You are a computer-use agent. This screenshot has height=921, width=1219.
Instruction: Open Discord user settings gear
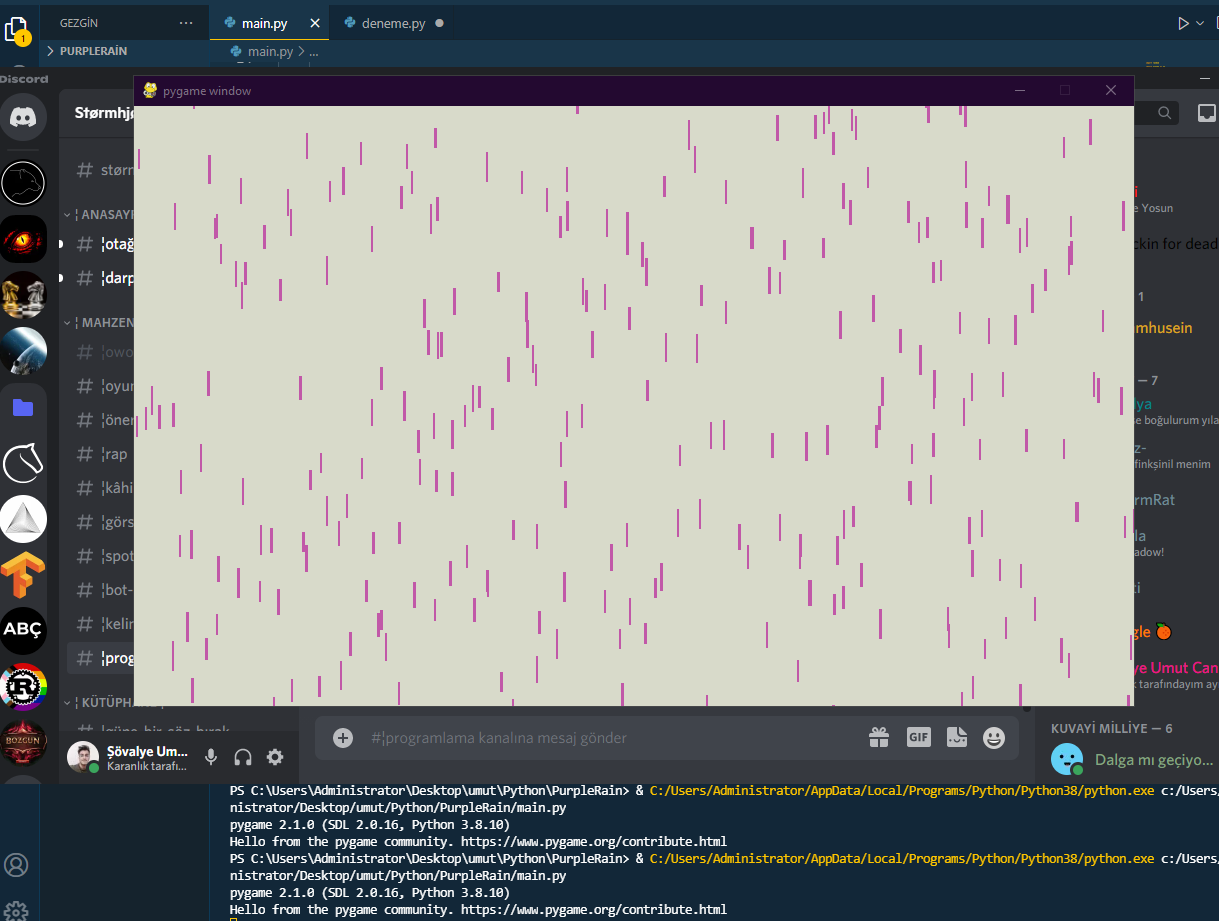(x=275, y=757)
